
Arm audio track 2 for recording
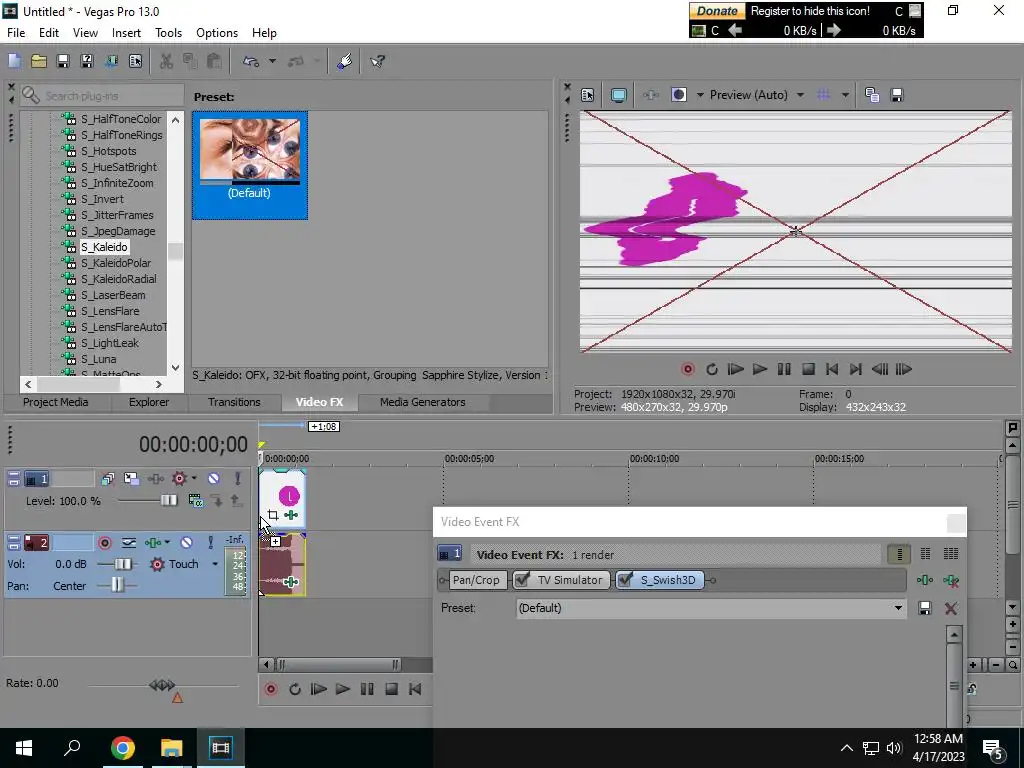(x=104, y=543)
